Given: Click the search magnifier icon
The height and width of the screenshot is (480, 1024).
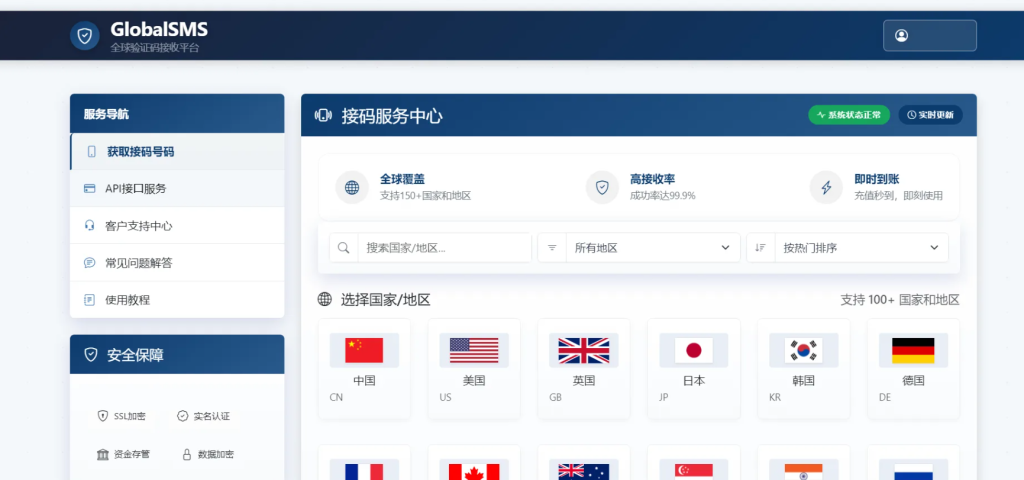Looking at the screenshot, I should pyautogui.click(x=344, y=248).
